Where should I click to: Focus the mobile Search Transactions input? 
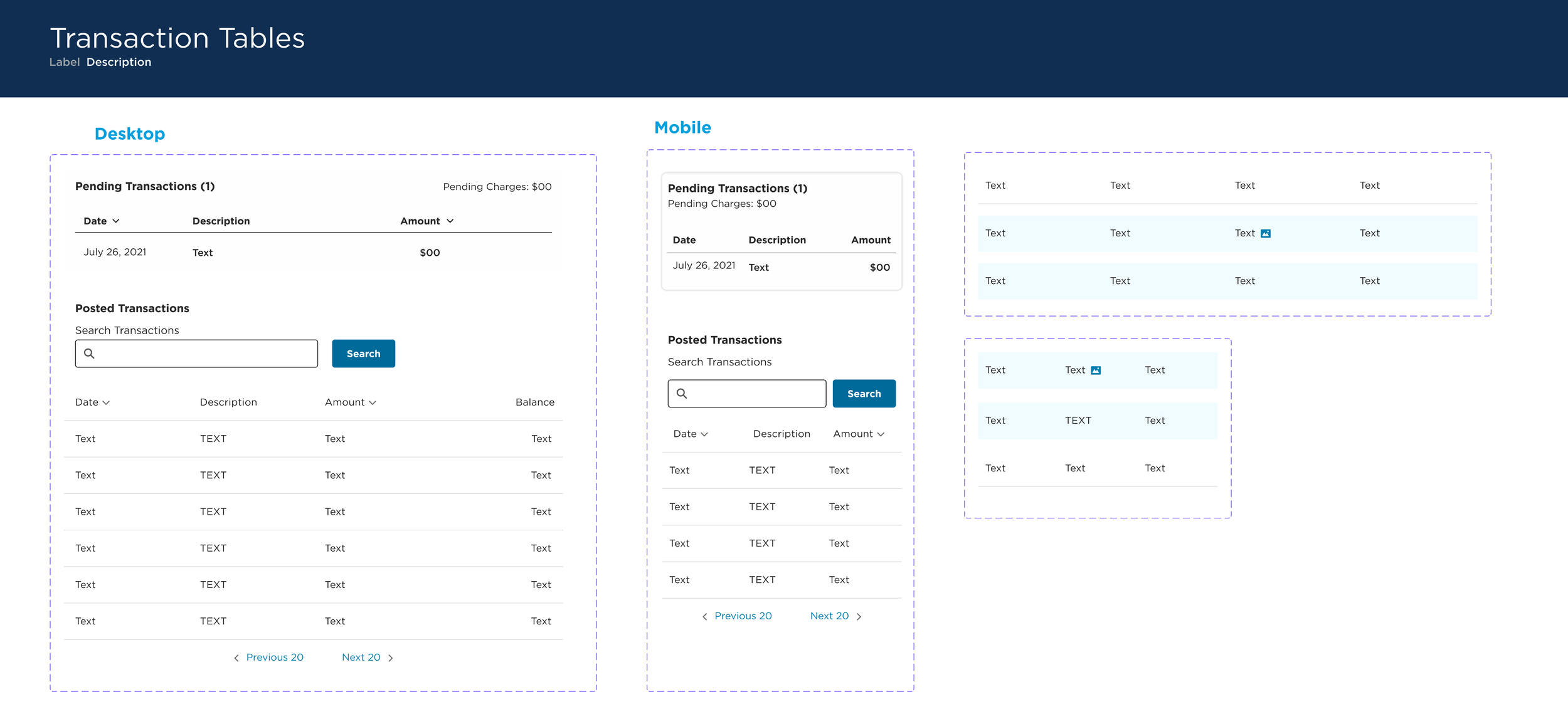click(756, 394)
